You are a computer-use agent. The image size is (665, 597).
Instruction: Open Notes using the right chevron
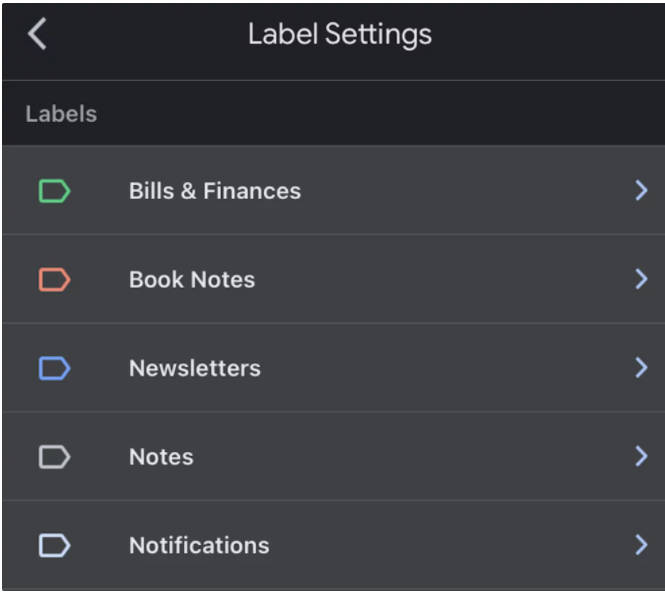coord(641,456)
